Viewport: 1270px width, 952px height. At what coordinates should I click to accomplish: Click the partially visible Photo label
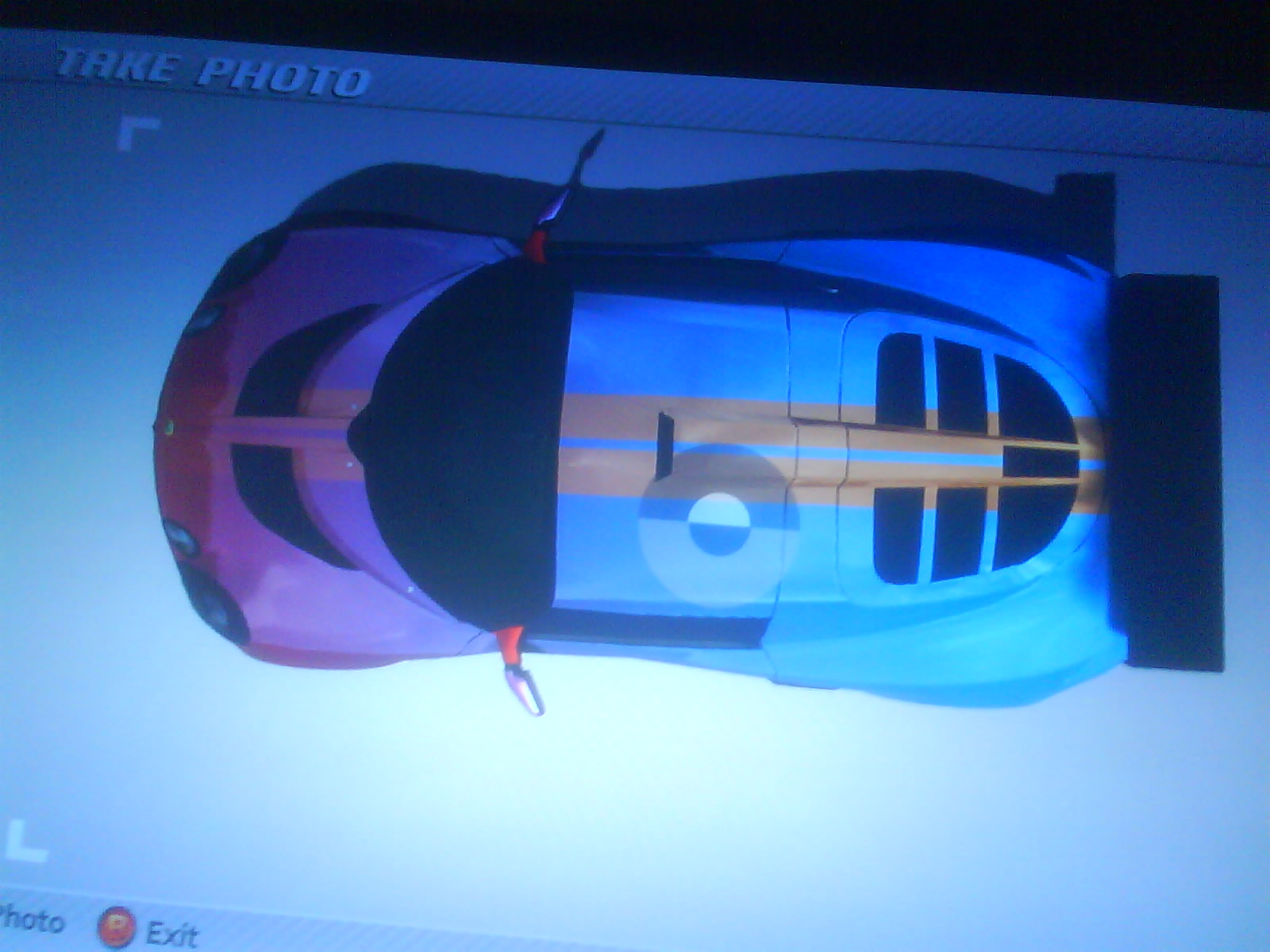(30, 919)
